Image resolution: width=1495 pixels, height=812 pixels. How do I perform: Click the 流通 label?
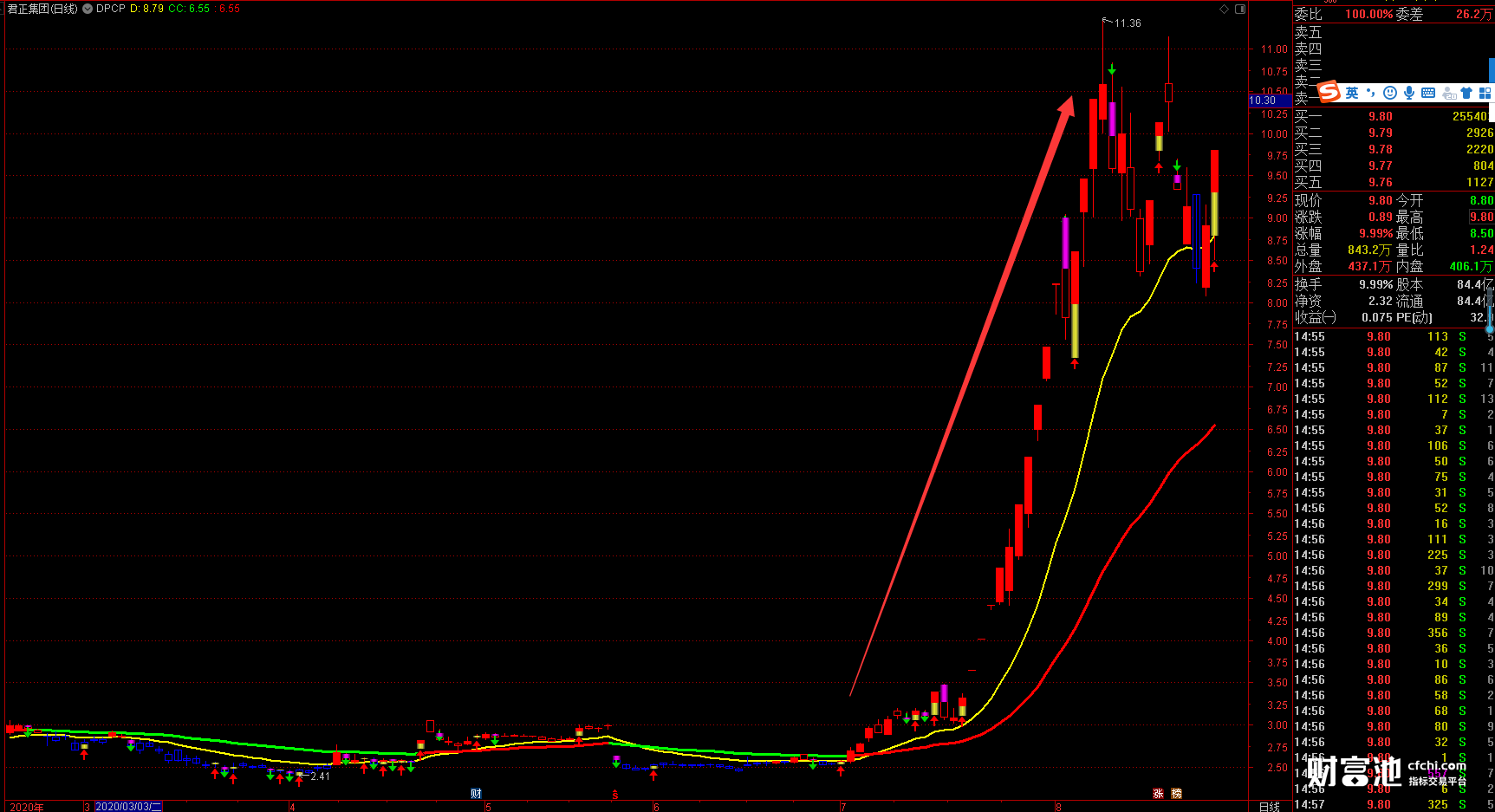tap(1409, 301)
